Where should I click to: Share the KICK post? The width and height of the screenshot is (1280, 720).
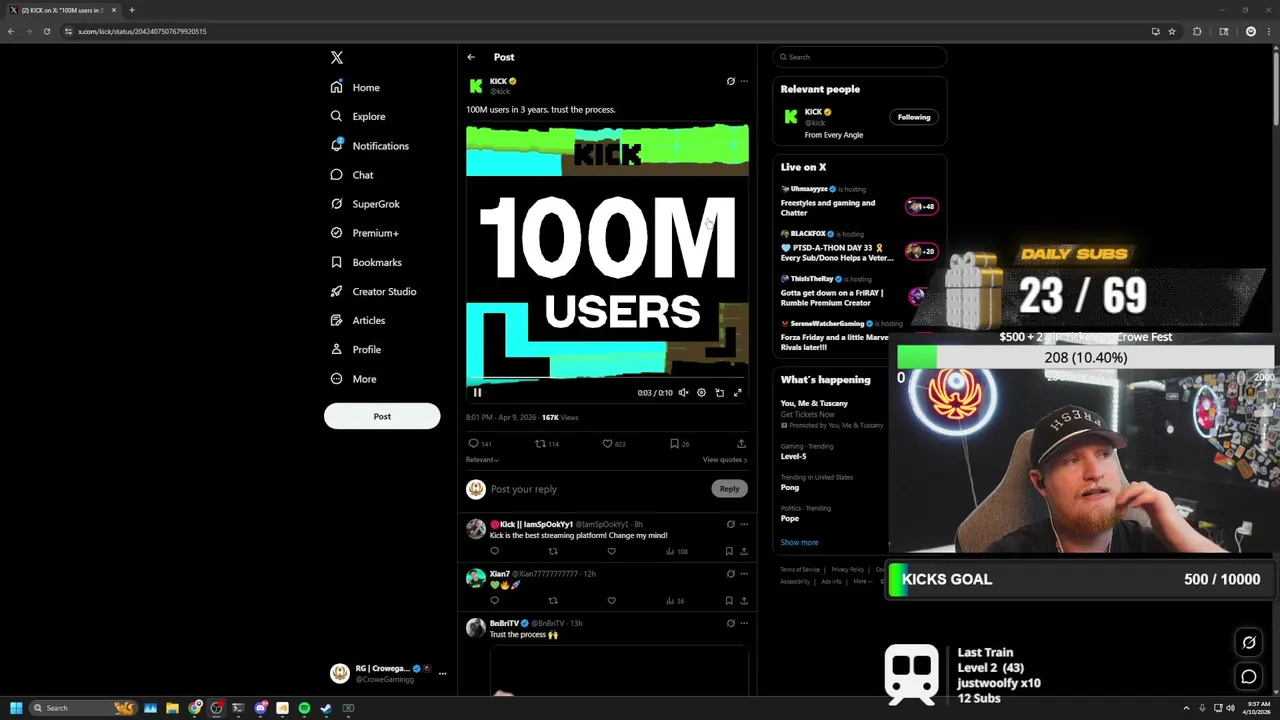click(741, 444)
